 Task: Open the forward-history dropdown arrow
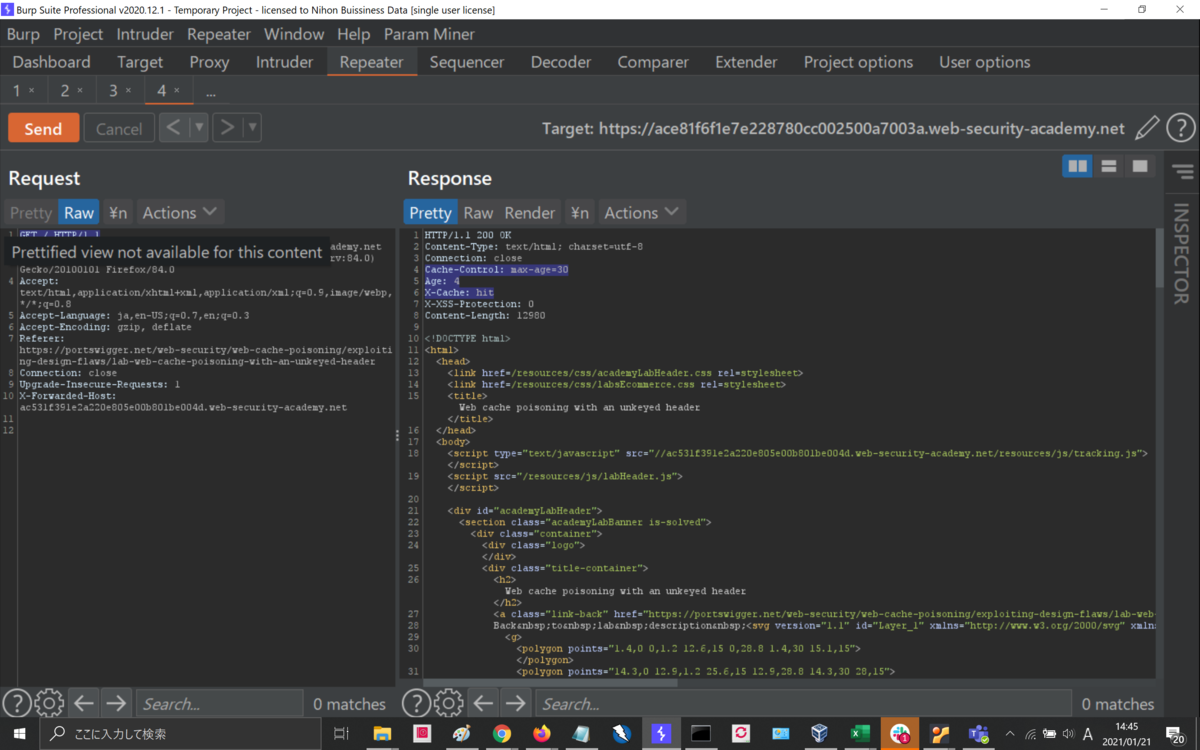pyautogui.click(x=252, y=127)
